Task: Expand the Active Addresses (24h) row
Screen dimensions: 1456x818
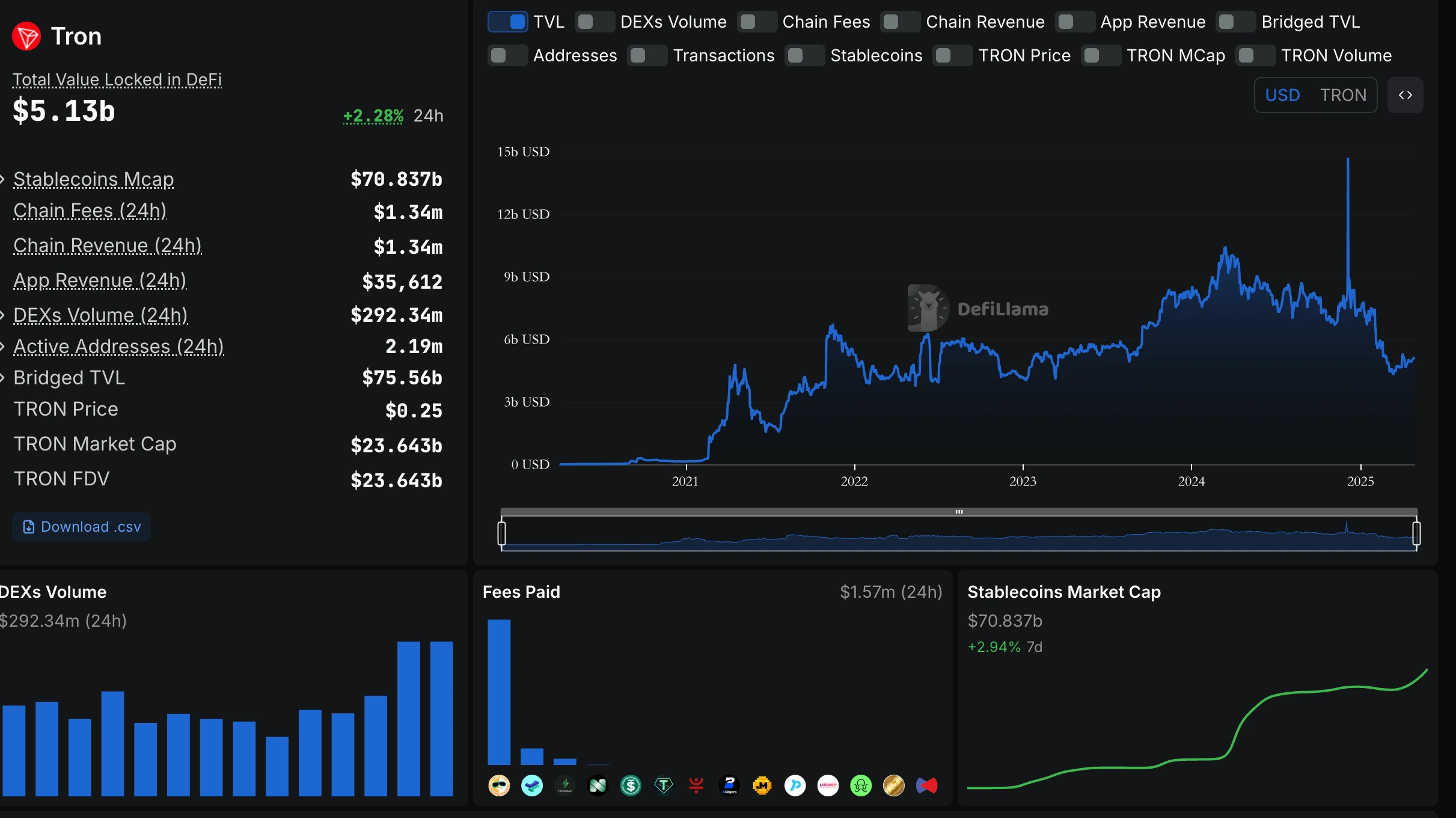Action: (x=2, y=346)
